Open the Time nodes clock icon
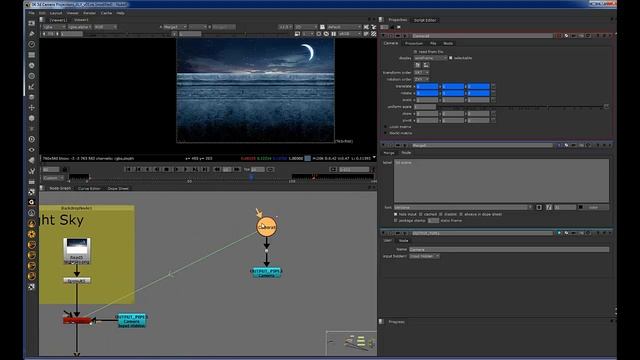Viewport: 640px width, 360px height. pyautogui.click(x=32, y=44)
